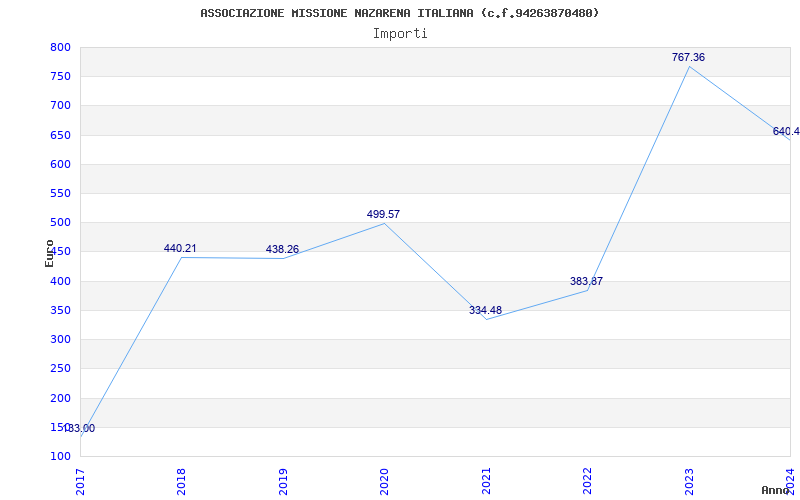Click the 2018 x-axis label

182,481
